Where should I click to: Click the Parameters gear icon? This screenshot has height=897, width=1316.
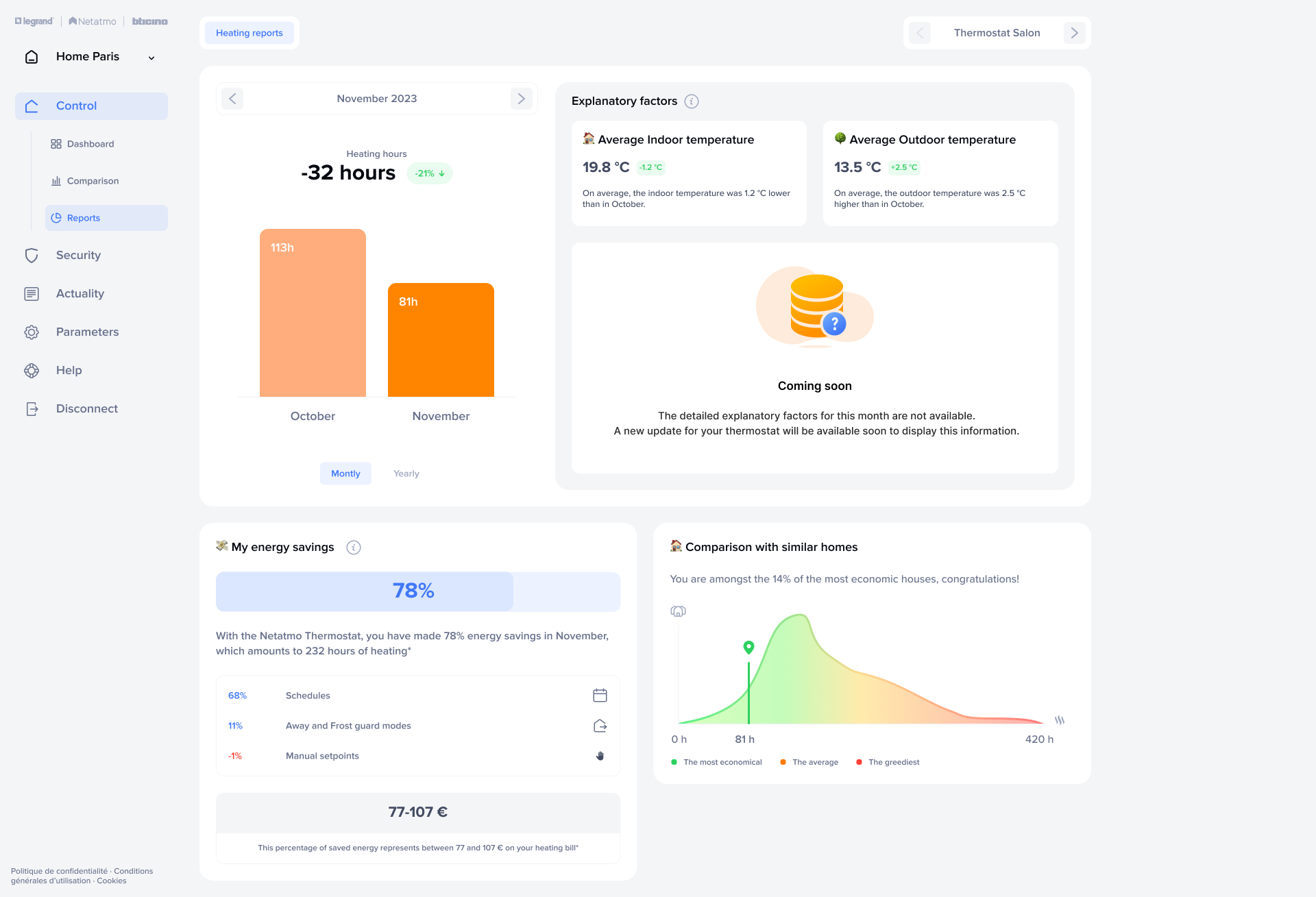point(32,332)
